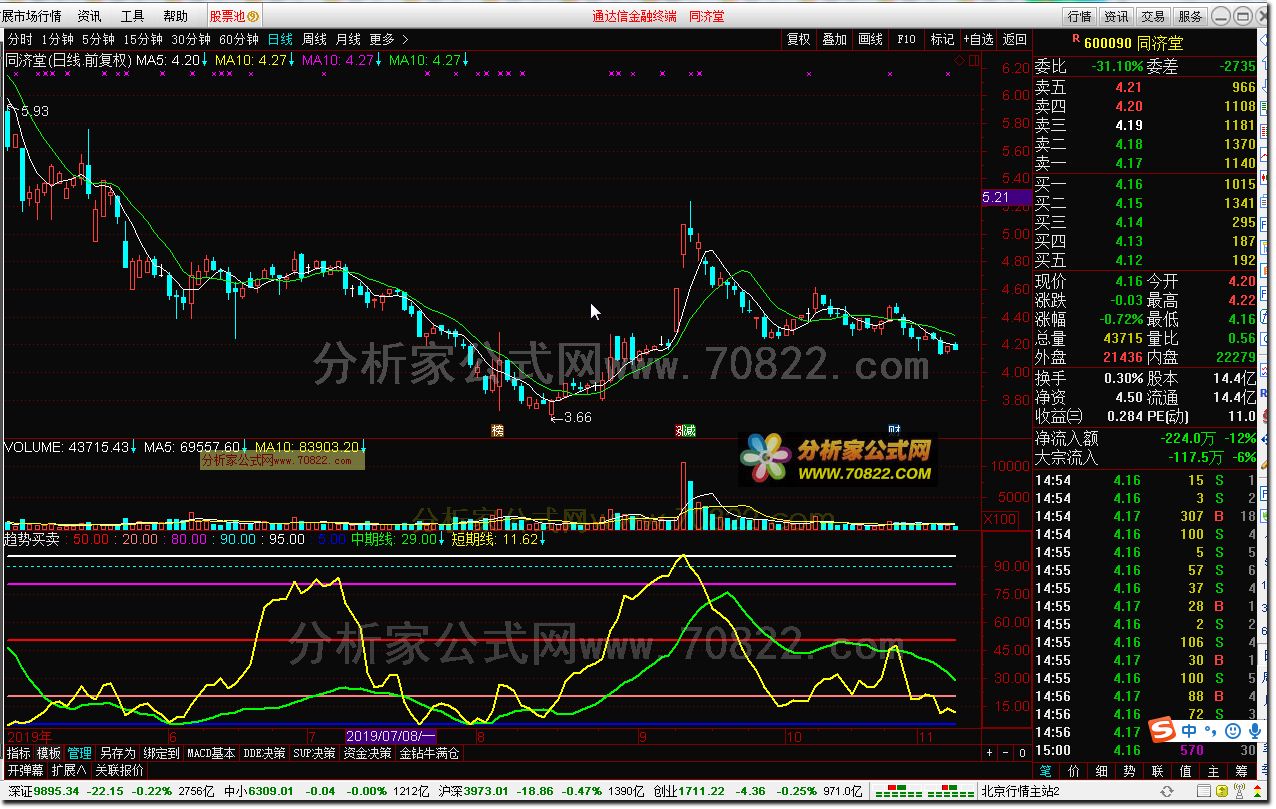Expand the 更多 periods menu
The width and height of the screenshot is (1276, 809).
389,39
